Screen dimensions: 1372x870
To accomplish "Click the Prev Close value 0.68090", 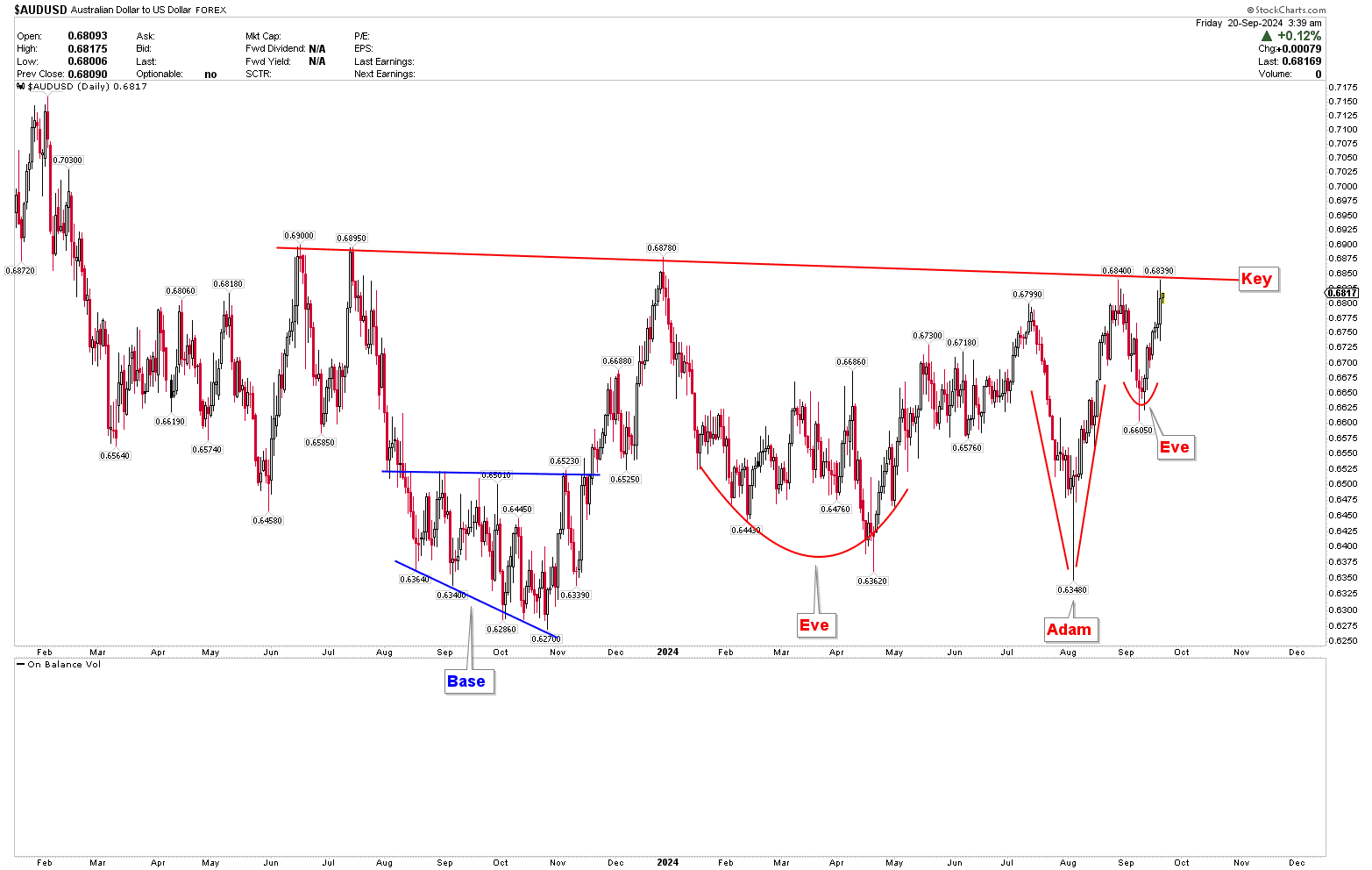I will tap(88, 74).
